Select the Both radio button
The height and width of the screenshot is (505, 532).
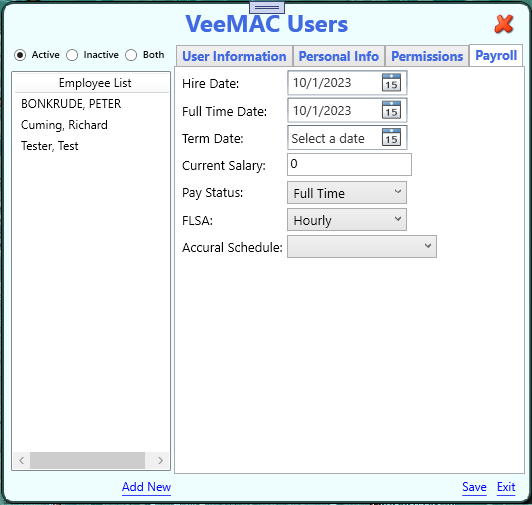point(131,55)
